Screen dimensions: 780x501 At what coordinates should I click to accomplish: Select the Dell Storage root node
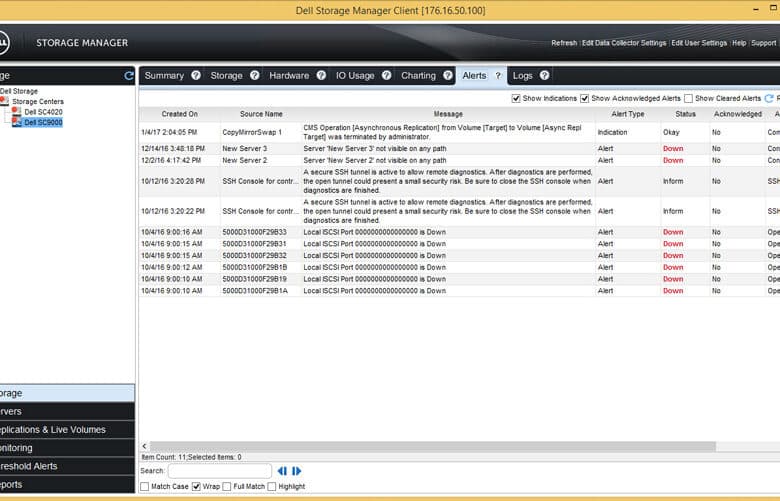tap(19, 91)
